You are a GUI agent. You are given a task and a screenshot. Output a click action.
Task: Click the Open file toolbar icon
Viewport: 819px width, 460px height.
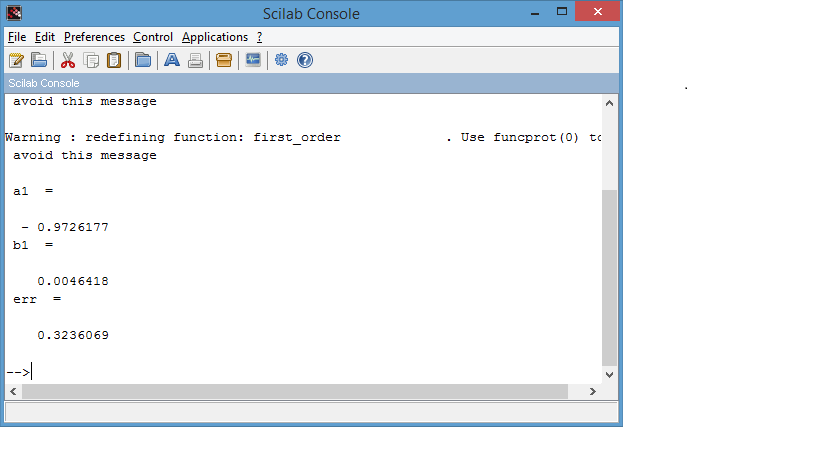(x=39, y=60)
